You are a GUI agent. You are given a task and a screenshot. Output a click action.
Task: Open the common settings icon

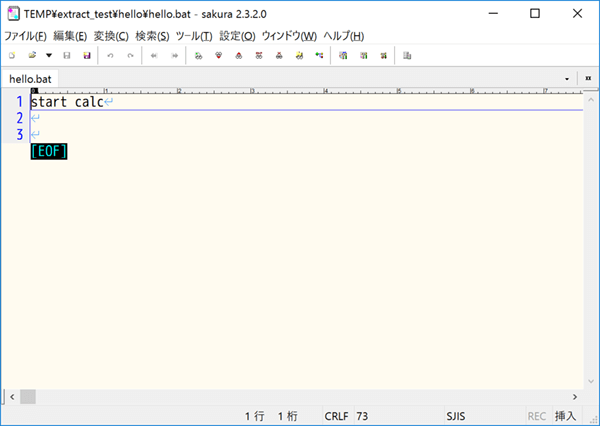click(383, 55)
